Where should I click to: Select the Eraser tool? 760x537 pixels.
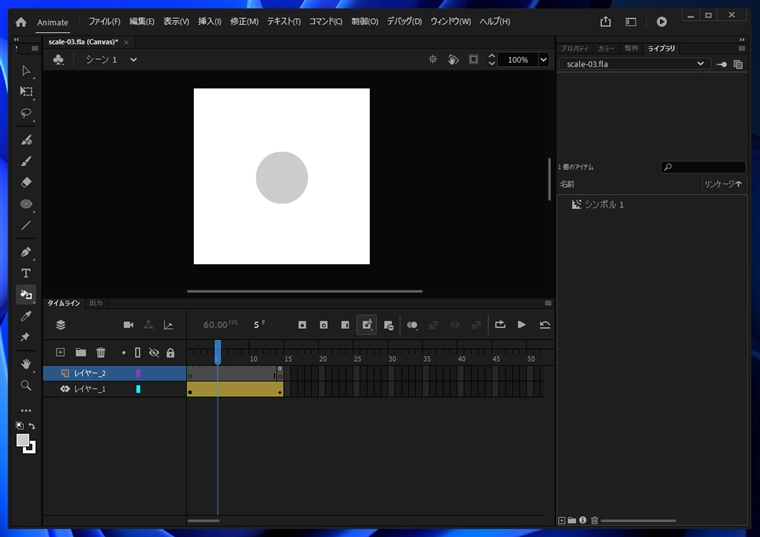26,182
